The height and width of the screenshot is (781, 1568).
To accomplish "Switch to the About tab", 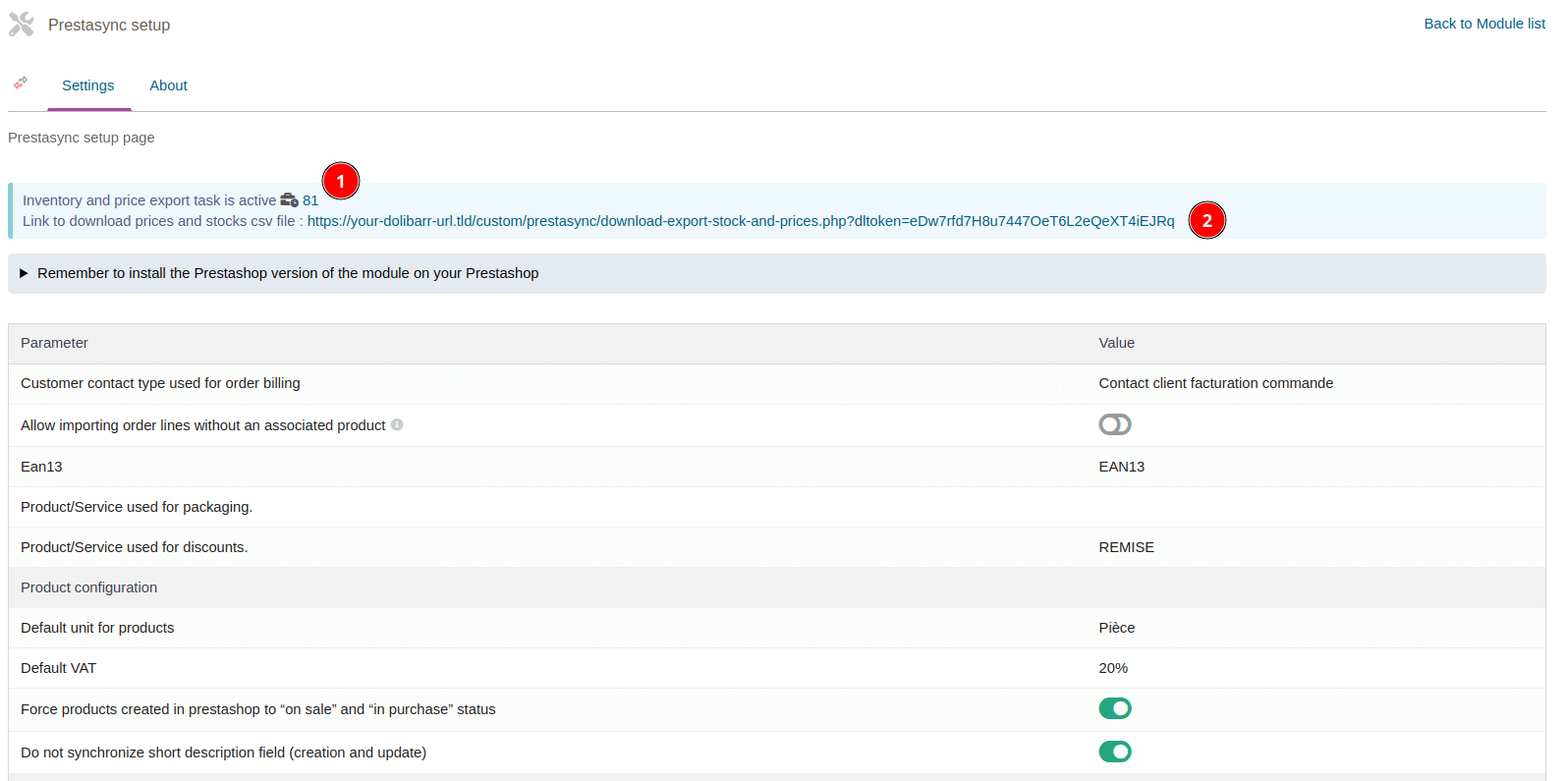I will click(168, 85).
